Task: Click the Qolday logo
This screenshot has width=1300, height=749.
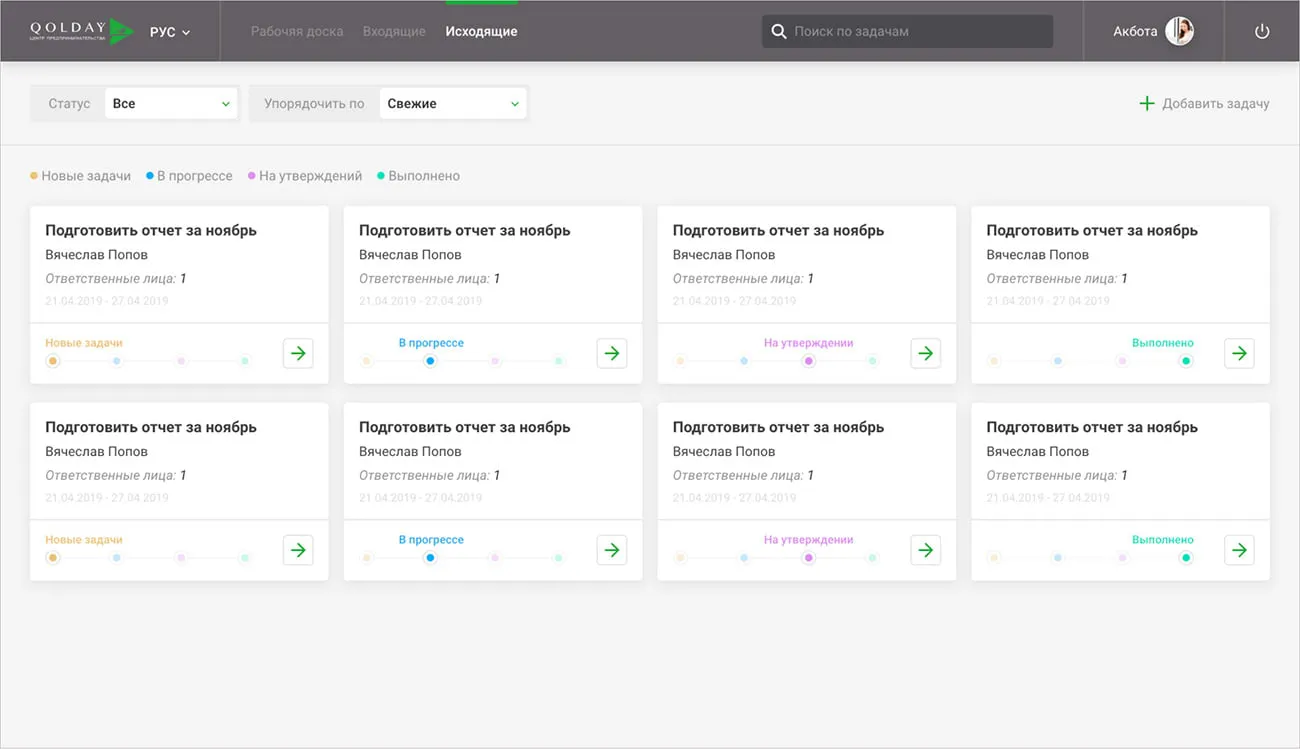Action: [x=81, y=31]
